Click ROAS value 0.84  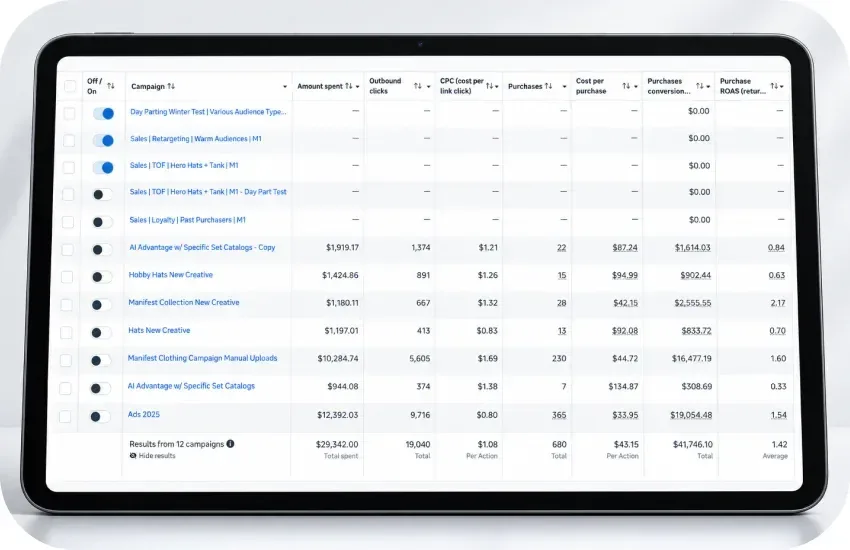[776, 248]
